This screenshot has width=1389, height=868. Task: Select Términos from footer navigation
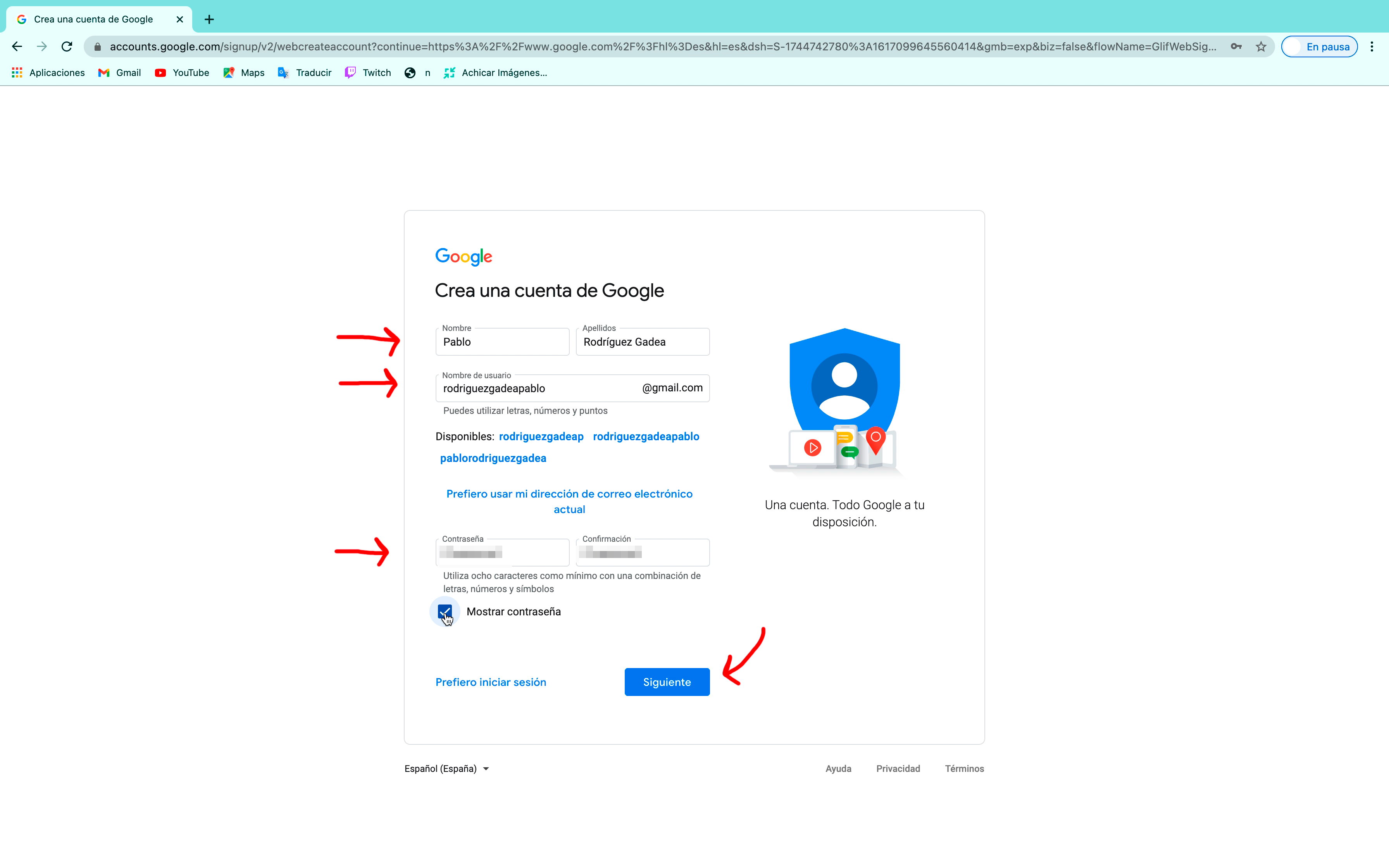point(964,768)
